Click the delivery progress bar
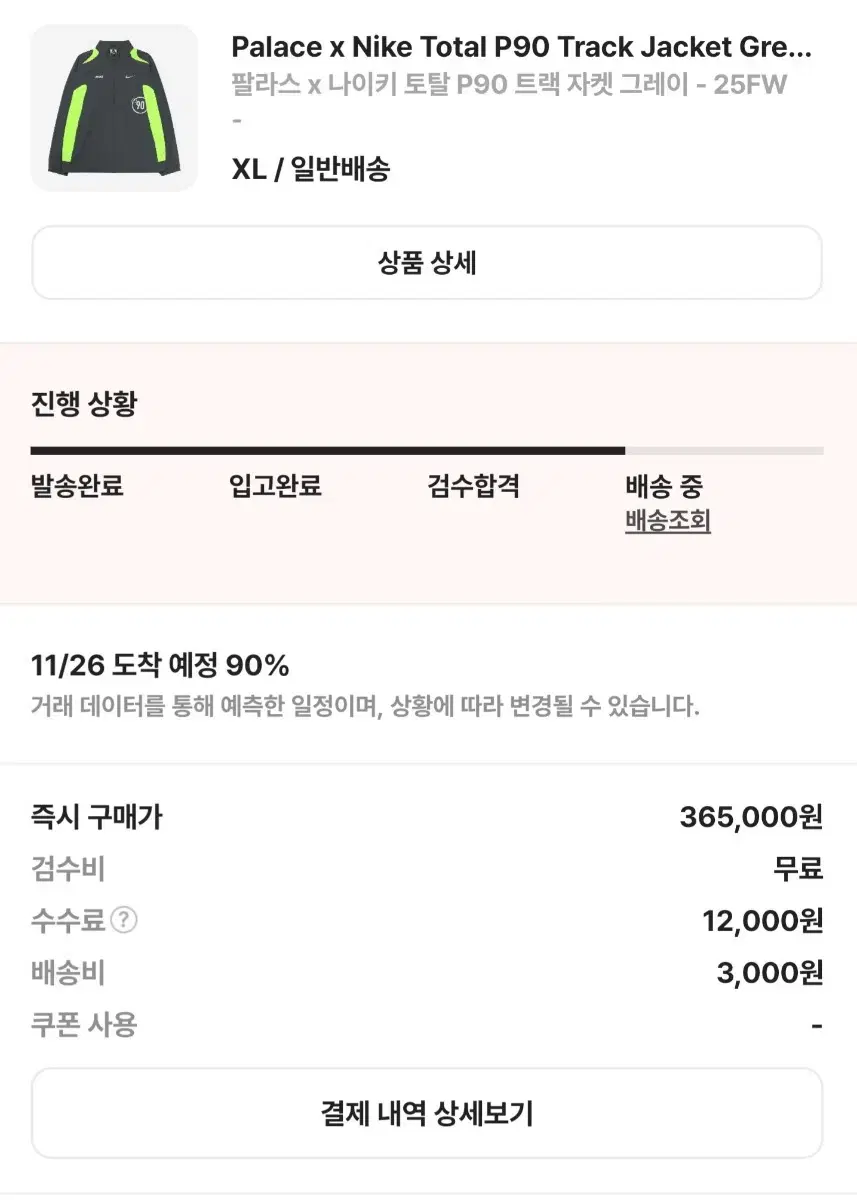857x1200 pixels. coord(427,451)
